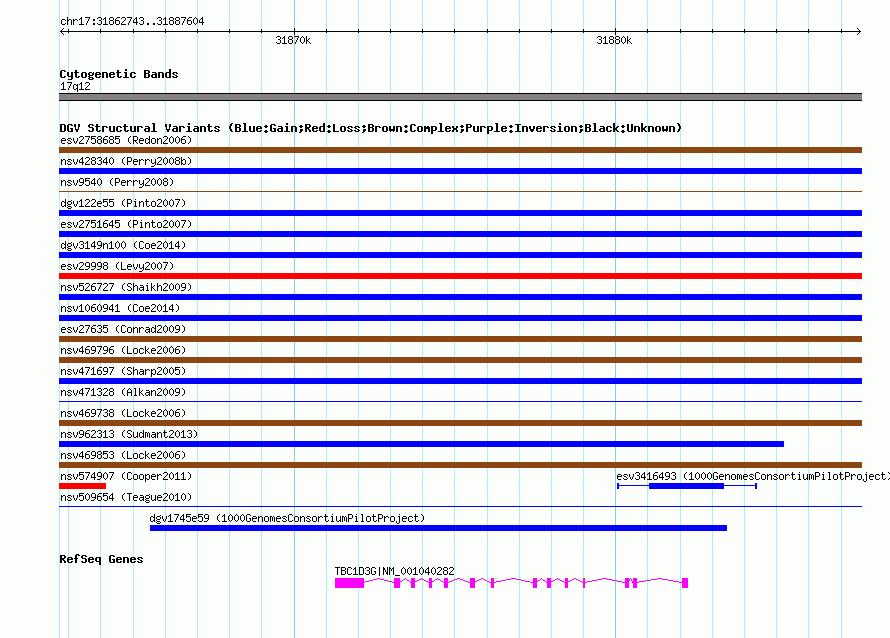890x638 pixels.
Task: Select the blue nsv428340 (Perry2008b) gain bar
Action: [x=460, y=171]
